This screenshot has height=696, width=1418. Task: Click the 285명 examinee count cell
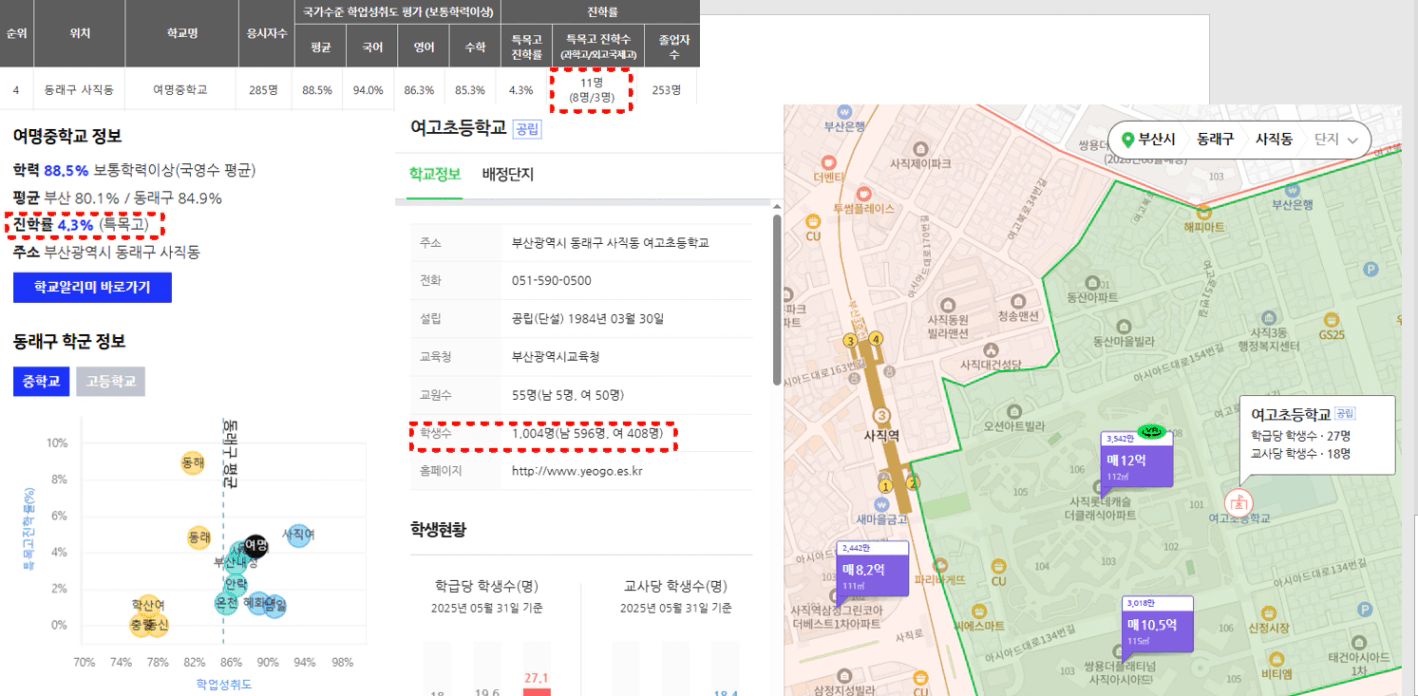tap(264, 90)
